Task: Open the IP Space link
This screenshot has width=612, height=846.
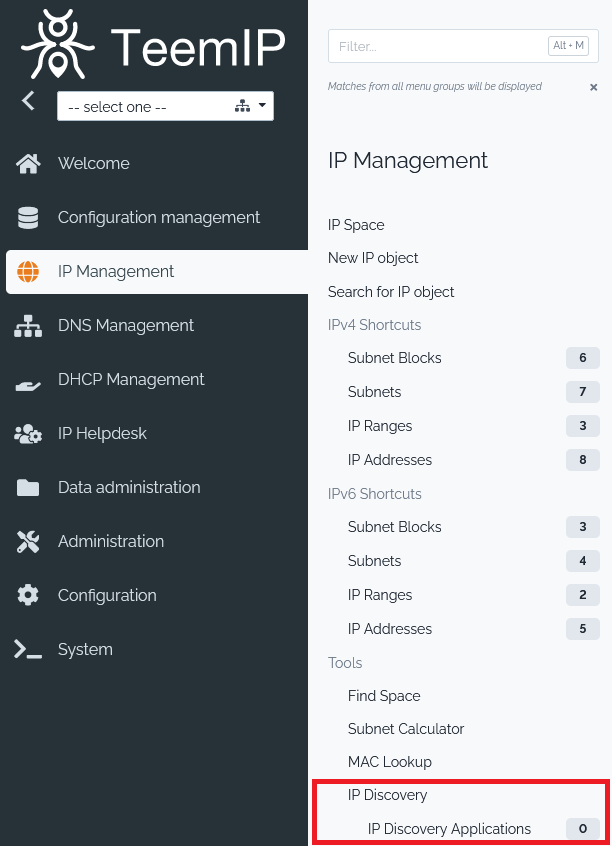Action: [356, 225]
